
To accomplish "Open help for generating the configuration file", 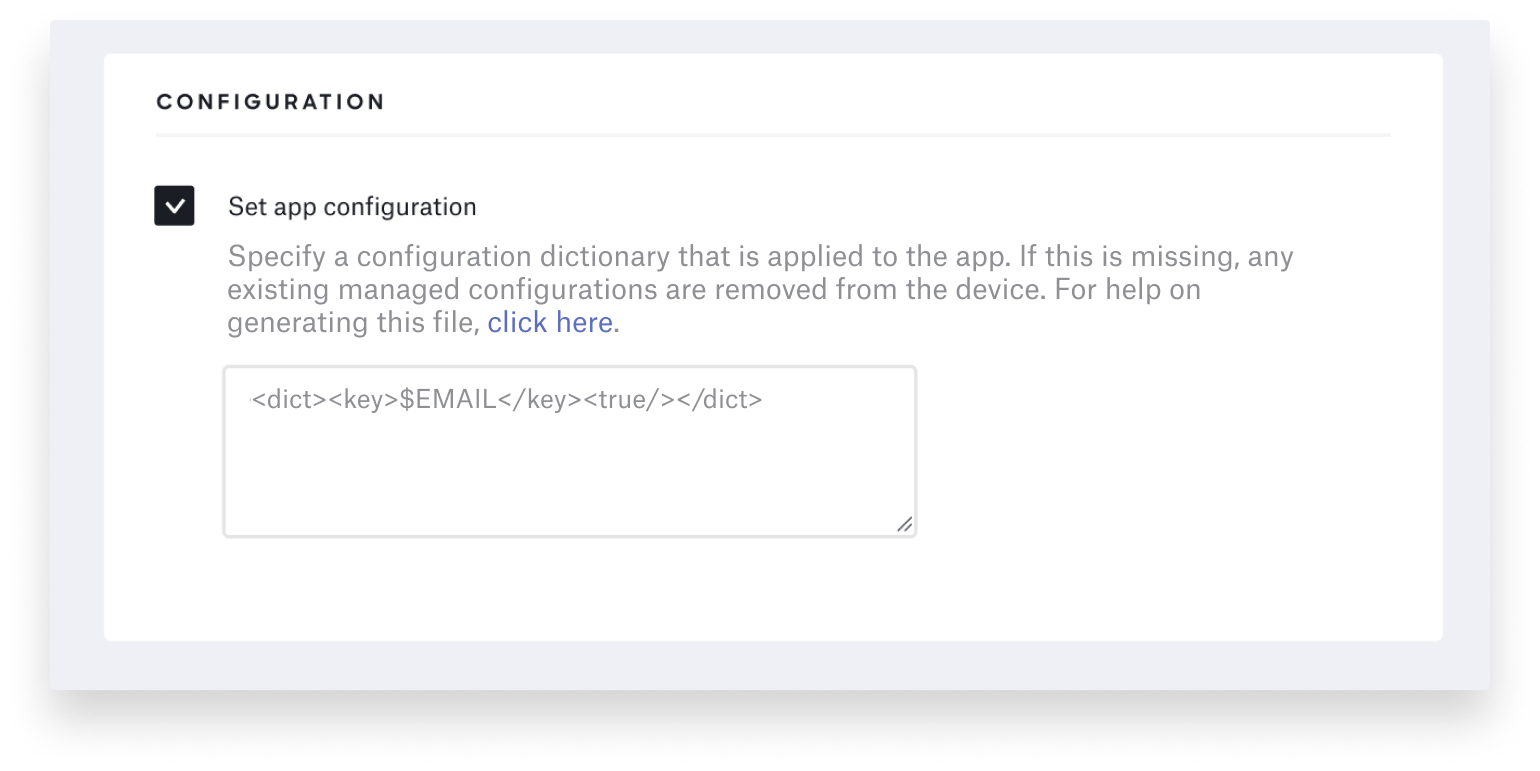I will [549, 322].
